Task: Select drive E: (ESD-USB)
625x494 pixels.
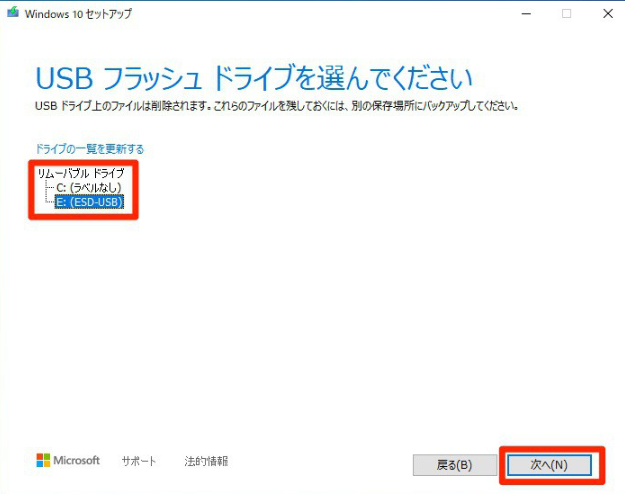Action: click(x=89, y=202)
